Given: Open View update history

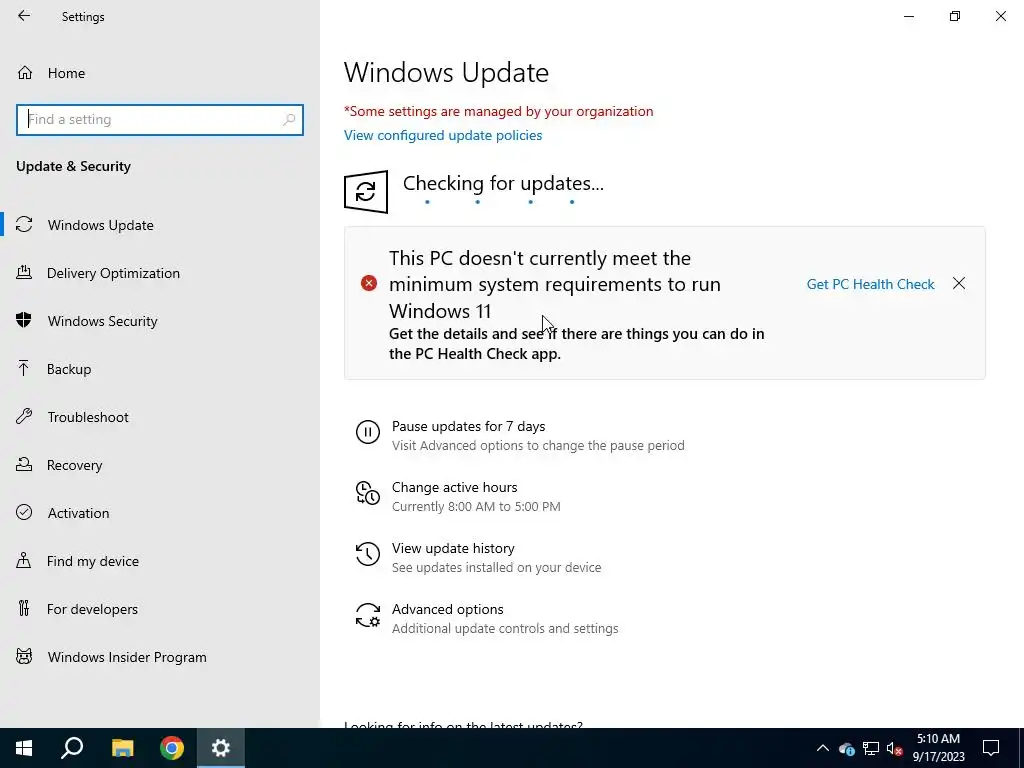Looking at the screenshot, I should pos(453,549).
